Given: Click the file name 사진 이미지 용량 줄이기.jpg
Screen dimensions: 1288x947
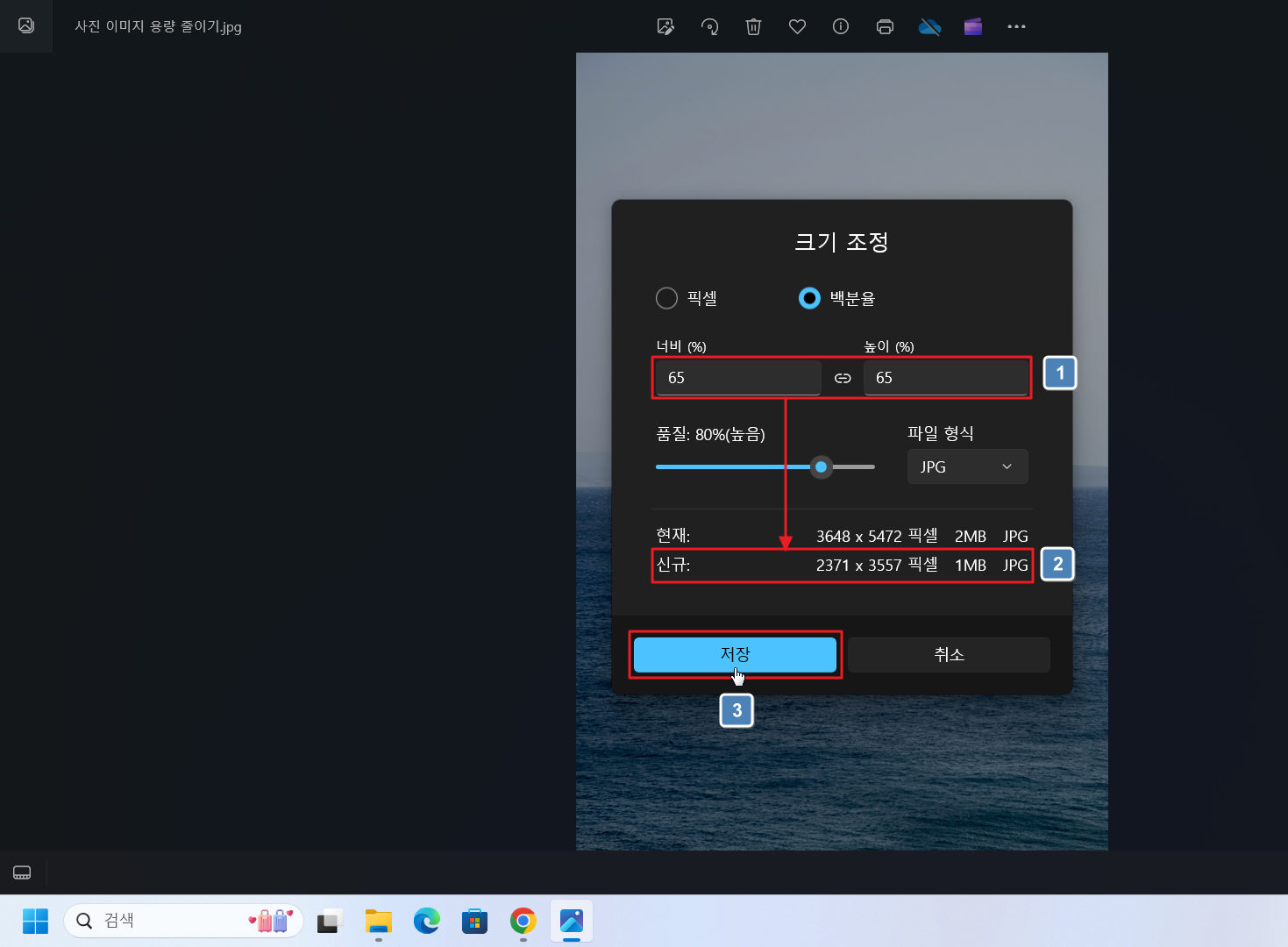Looking at the screenshot, I should click(x=158, y=26).
